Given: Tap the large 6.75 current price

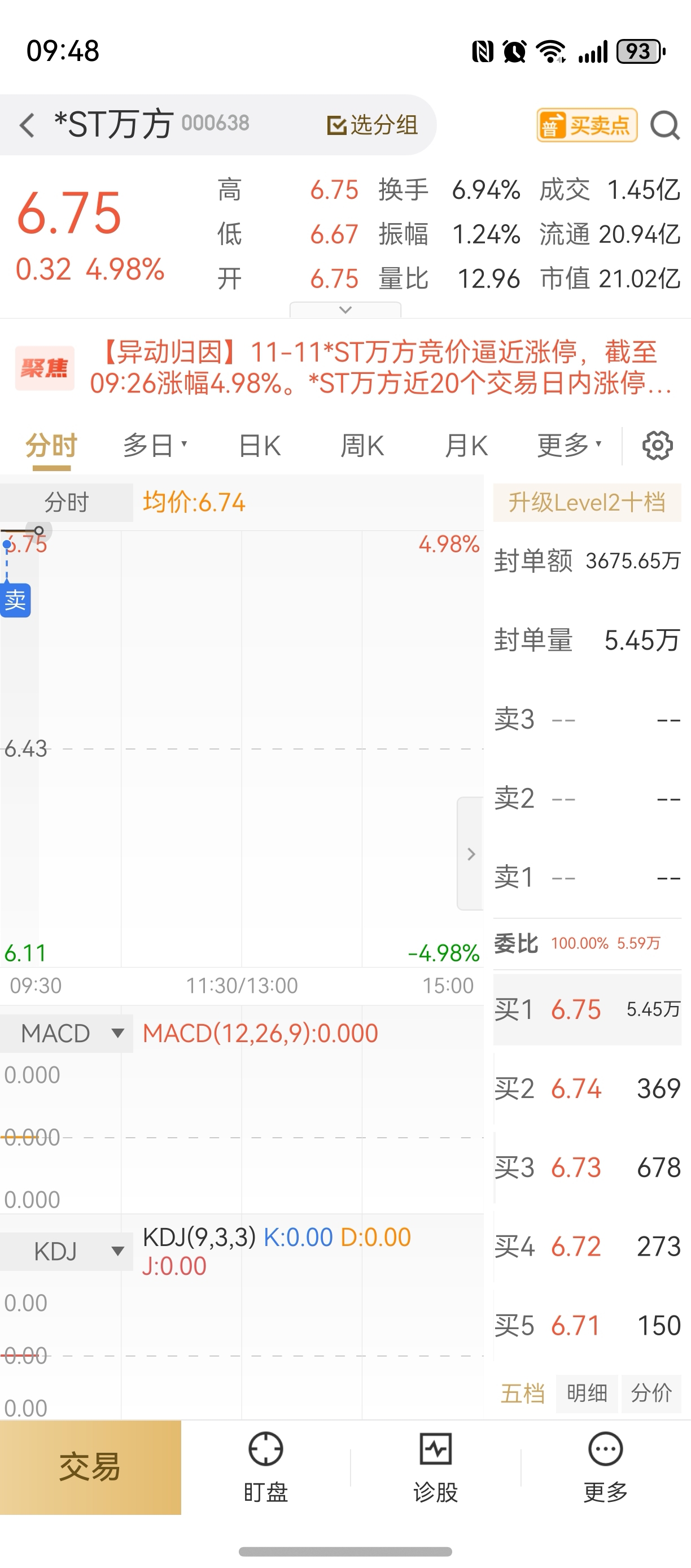Looking at the screenshot, I should click(x=69, y=213).
